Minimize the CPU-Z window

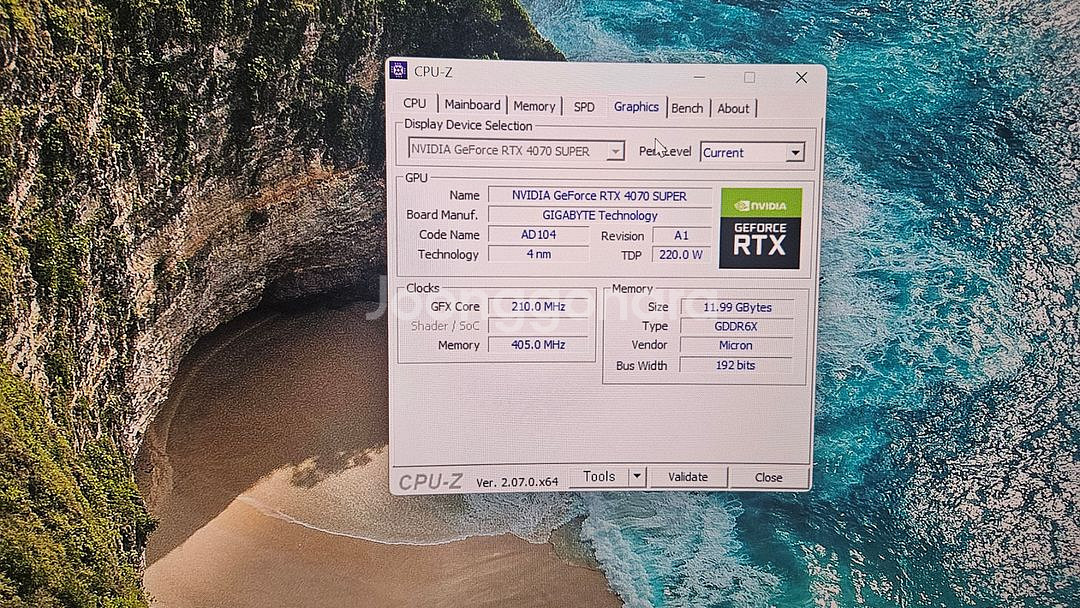tap(700, 76)
